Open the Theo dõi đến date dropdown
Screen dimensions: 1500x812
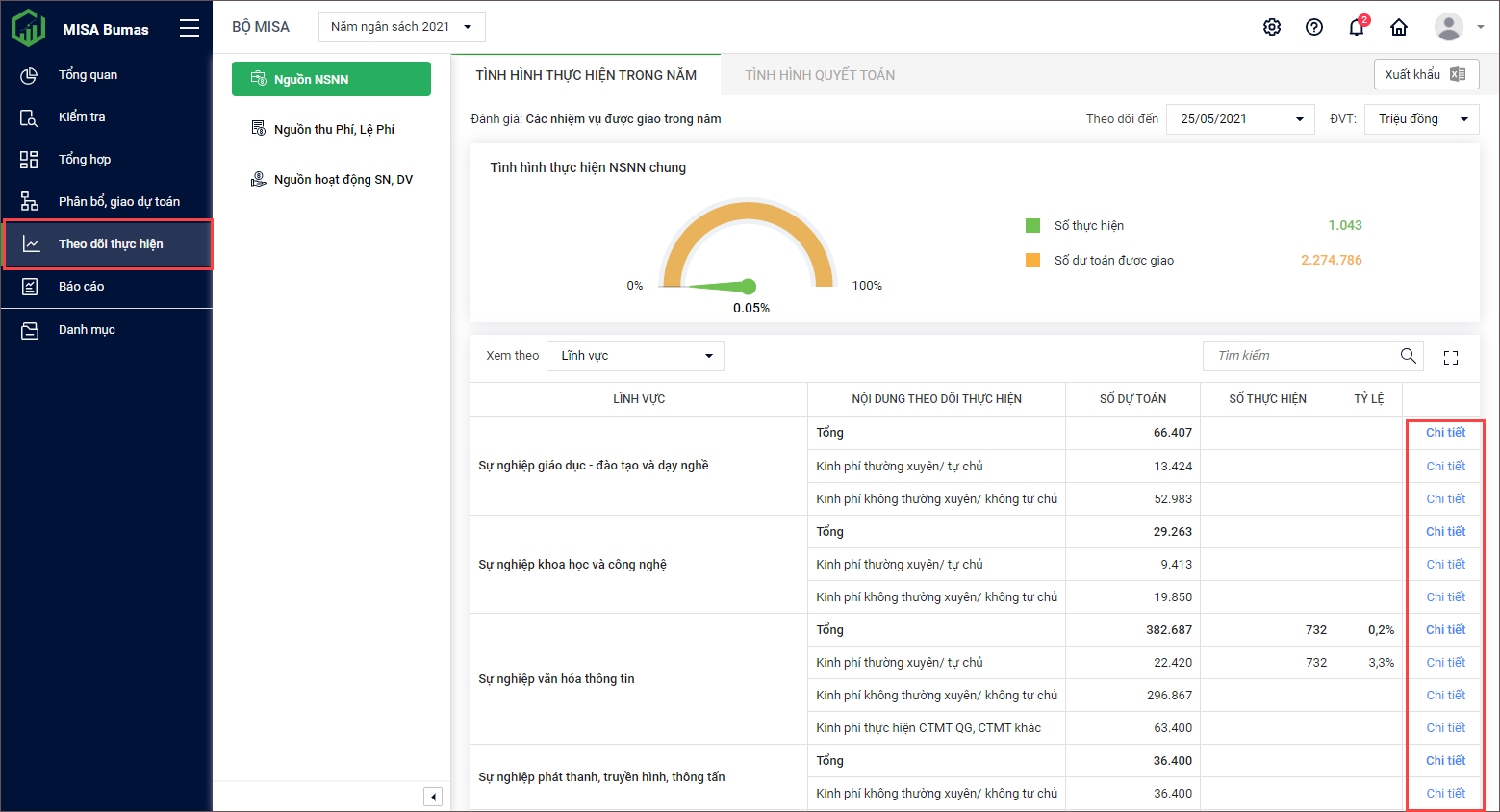[x=1239, y=119]
